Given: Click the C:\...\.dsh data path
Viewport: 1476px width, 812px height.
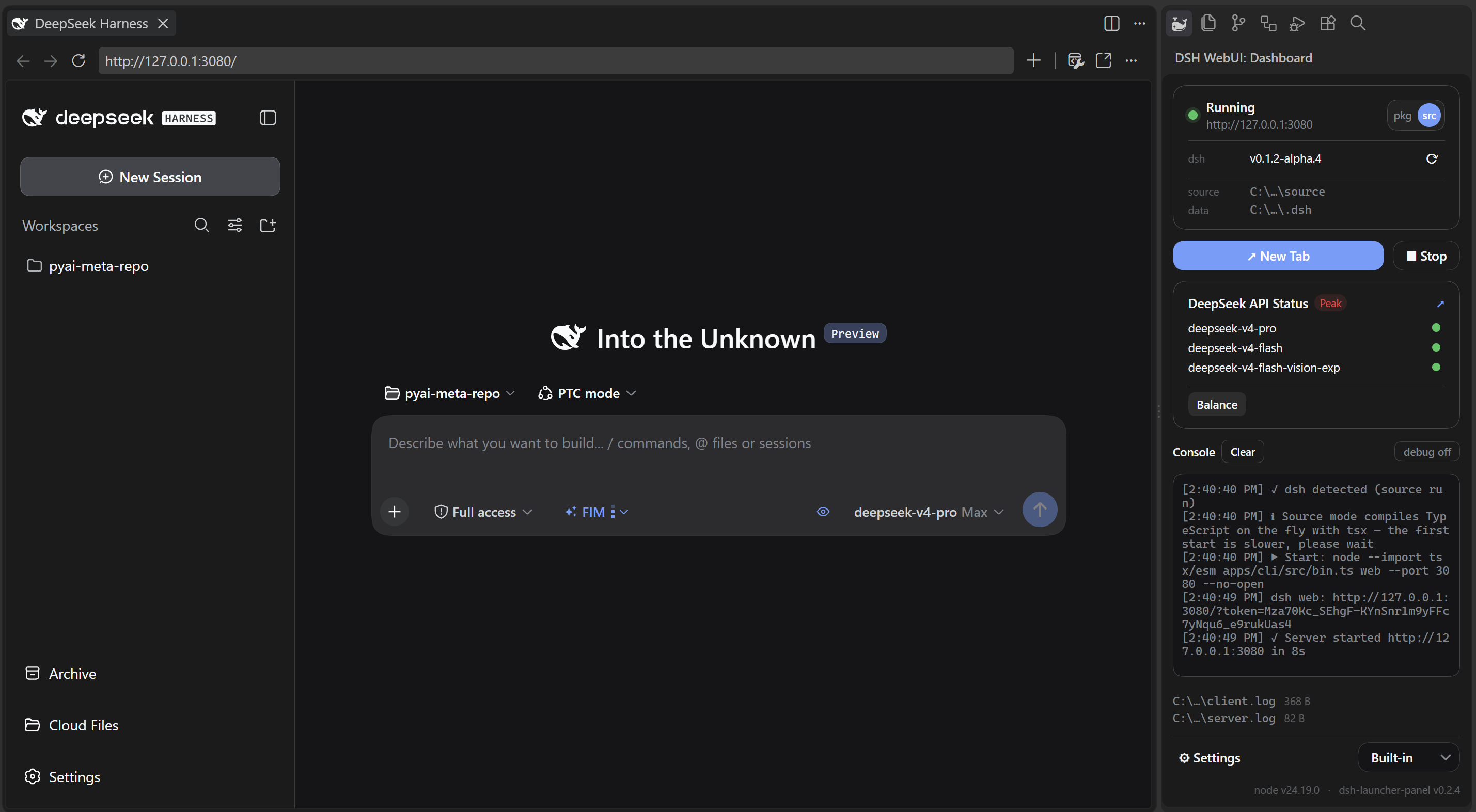Looking at the screenshot, I should click(1280, 210).
